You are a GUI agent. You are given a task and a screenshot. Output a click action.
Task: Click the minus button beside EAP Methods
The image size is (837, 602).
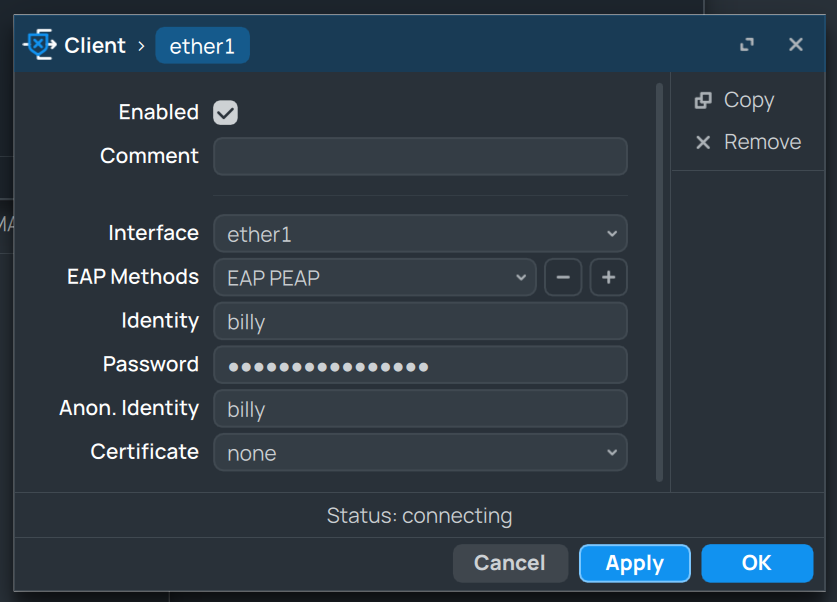point(563,277)
